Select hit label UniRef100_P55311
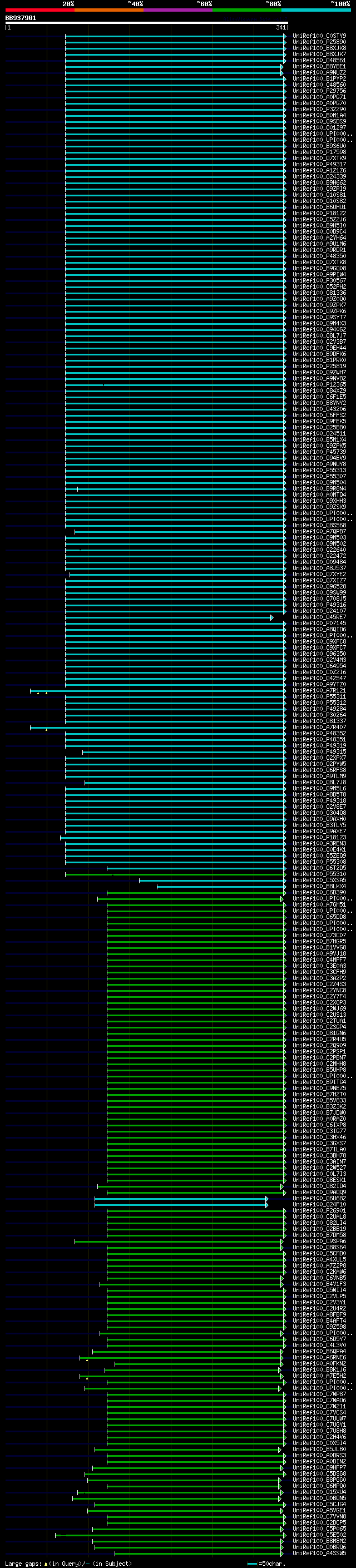 point(319,696)
